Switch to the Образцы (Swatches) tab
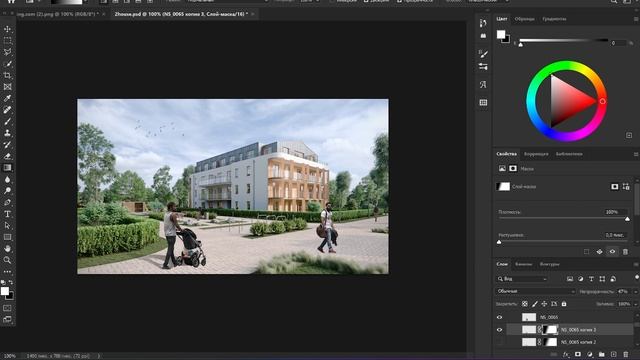This screenshot has width=640, height=360. click(x=524, y=19)
